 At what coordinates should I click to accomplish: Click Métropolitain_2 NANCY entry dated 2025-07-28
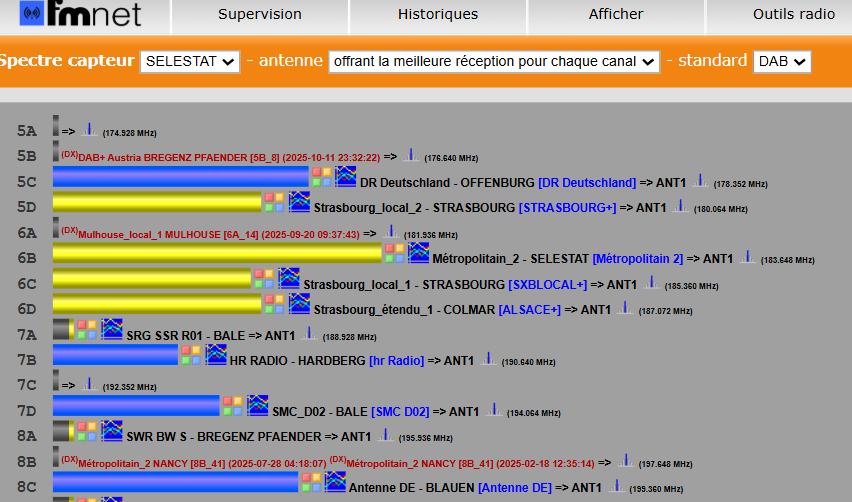tap(194, 463)
